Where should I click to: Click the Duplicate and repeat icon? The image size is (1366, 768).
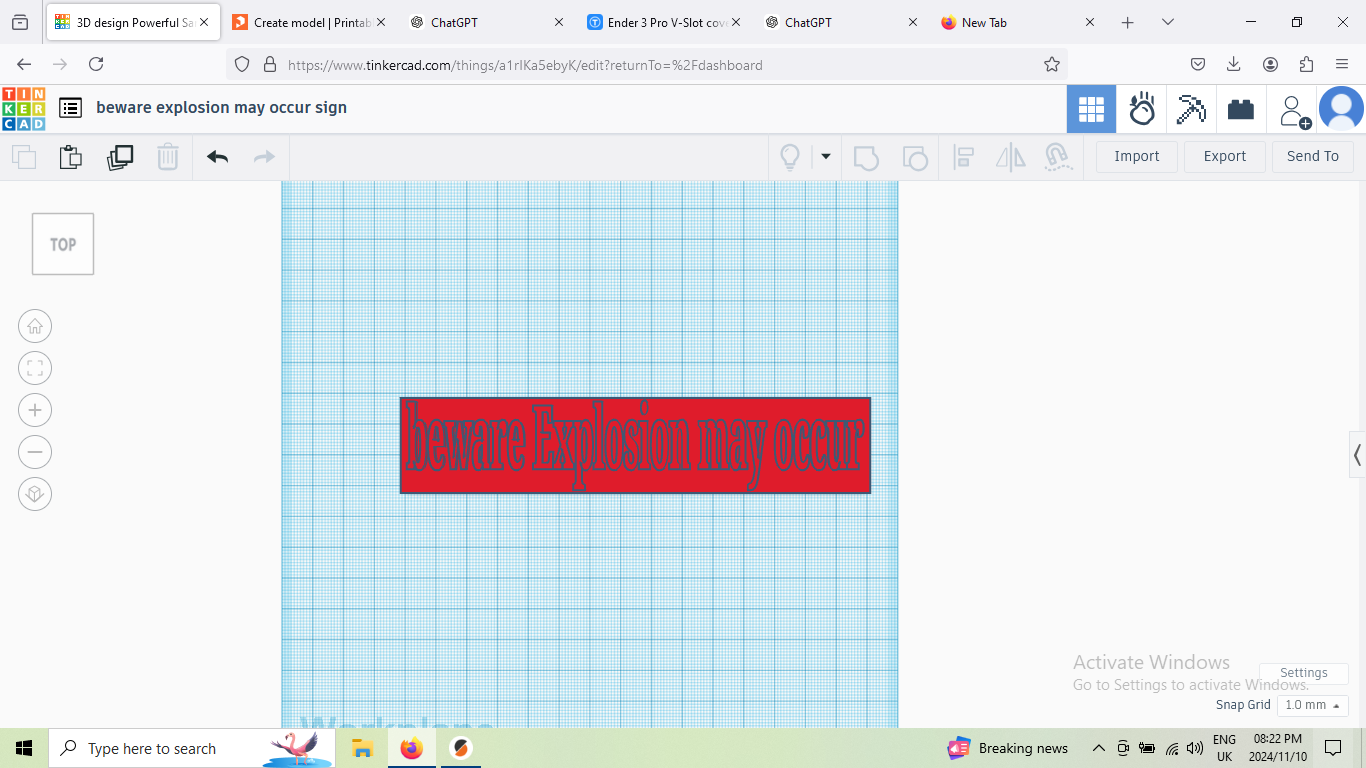pos(120,157)
